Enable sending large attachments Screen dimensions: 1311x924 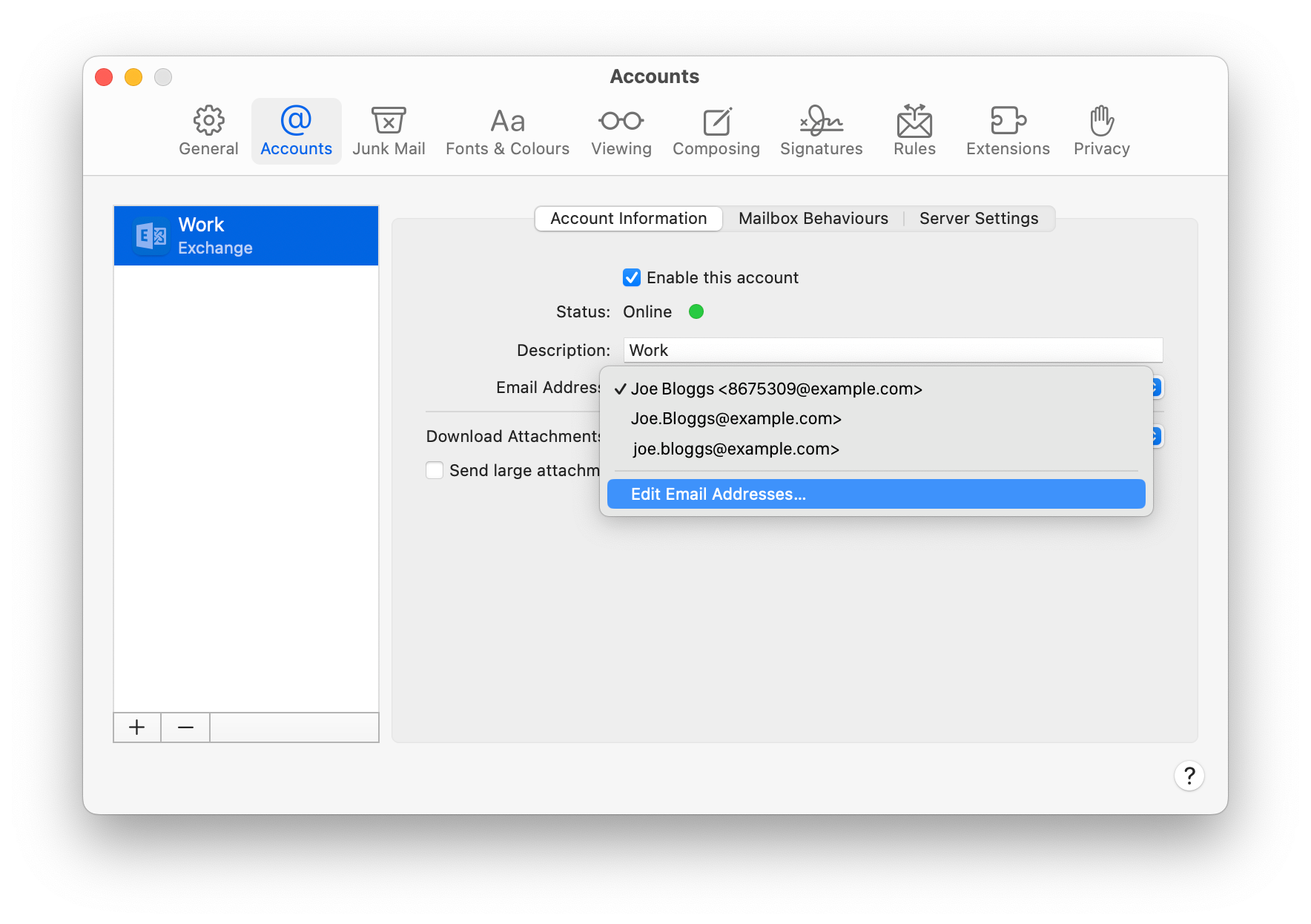pyautogui.click(x=435, y=469)
